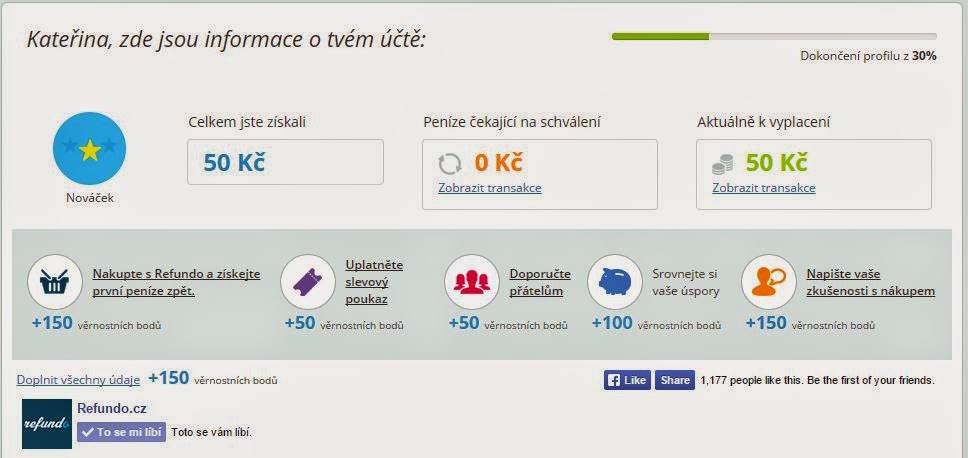Click the profile completion progress bar
Screen dimensions: 968x458
pos(774,36)
